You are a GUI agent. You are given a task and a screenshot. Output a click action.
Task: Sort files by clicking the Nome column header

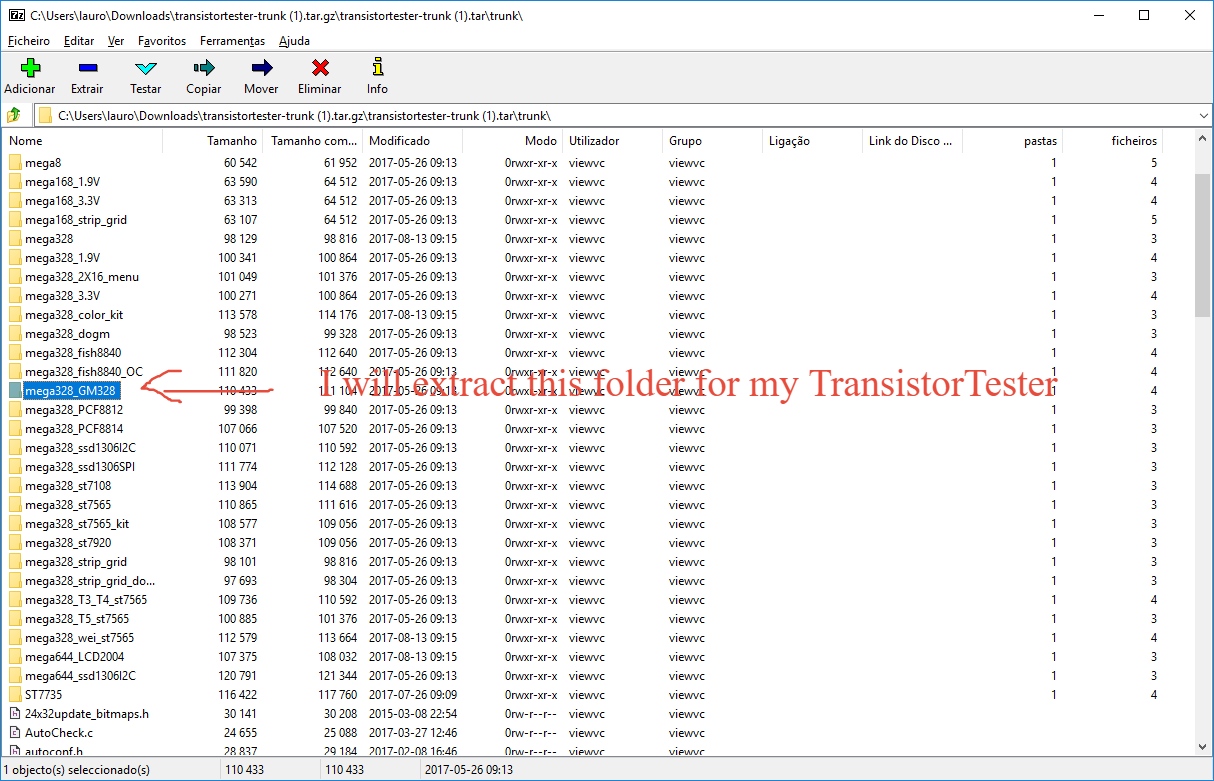40,140
